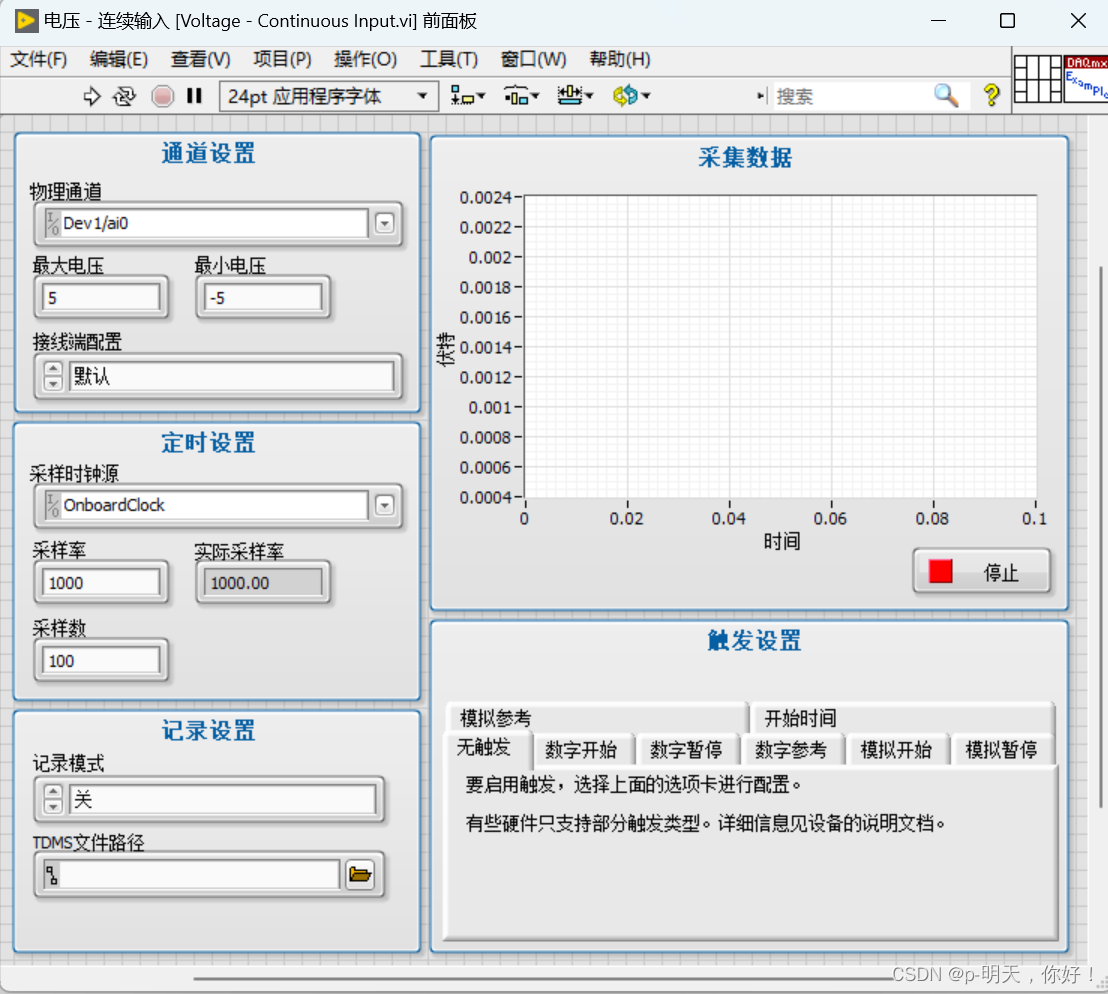This screenshot has height=994, width=1108.
Task: Increment 记录模式 using its up stepper arrow
Action: pyautogui.click(x=51, y=793)
